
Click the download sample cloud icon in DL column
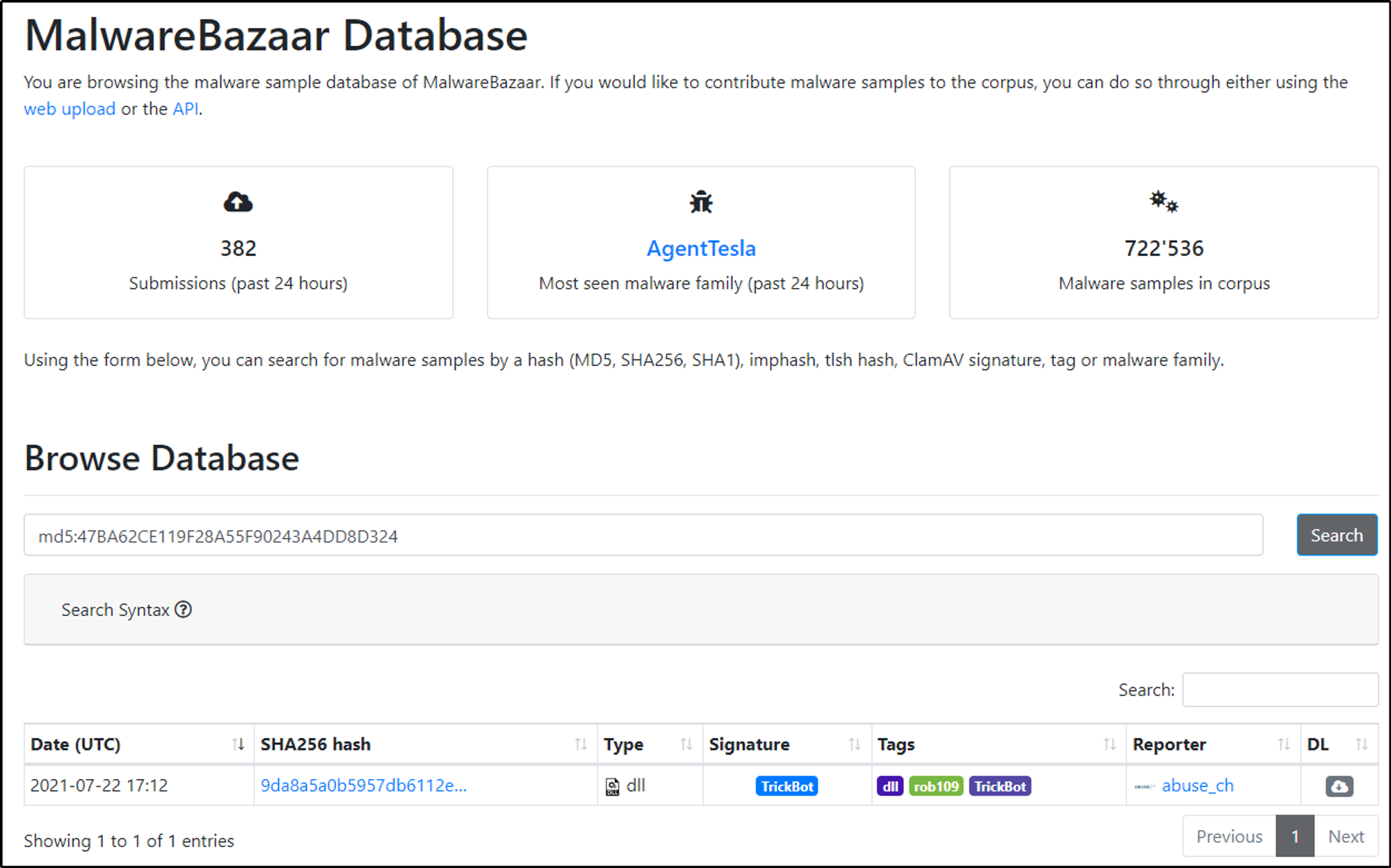coord(1339,785)
